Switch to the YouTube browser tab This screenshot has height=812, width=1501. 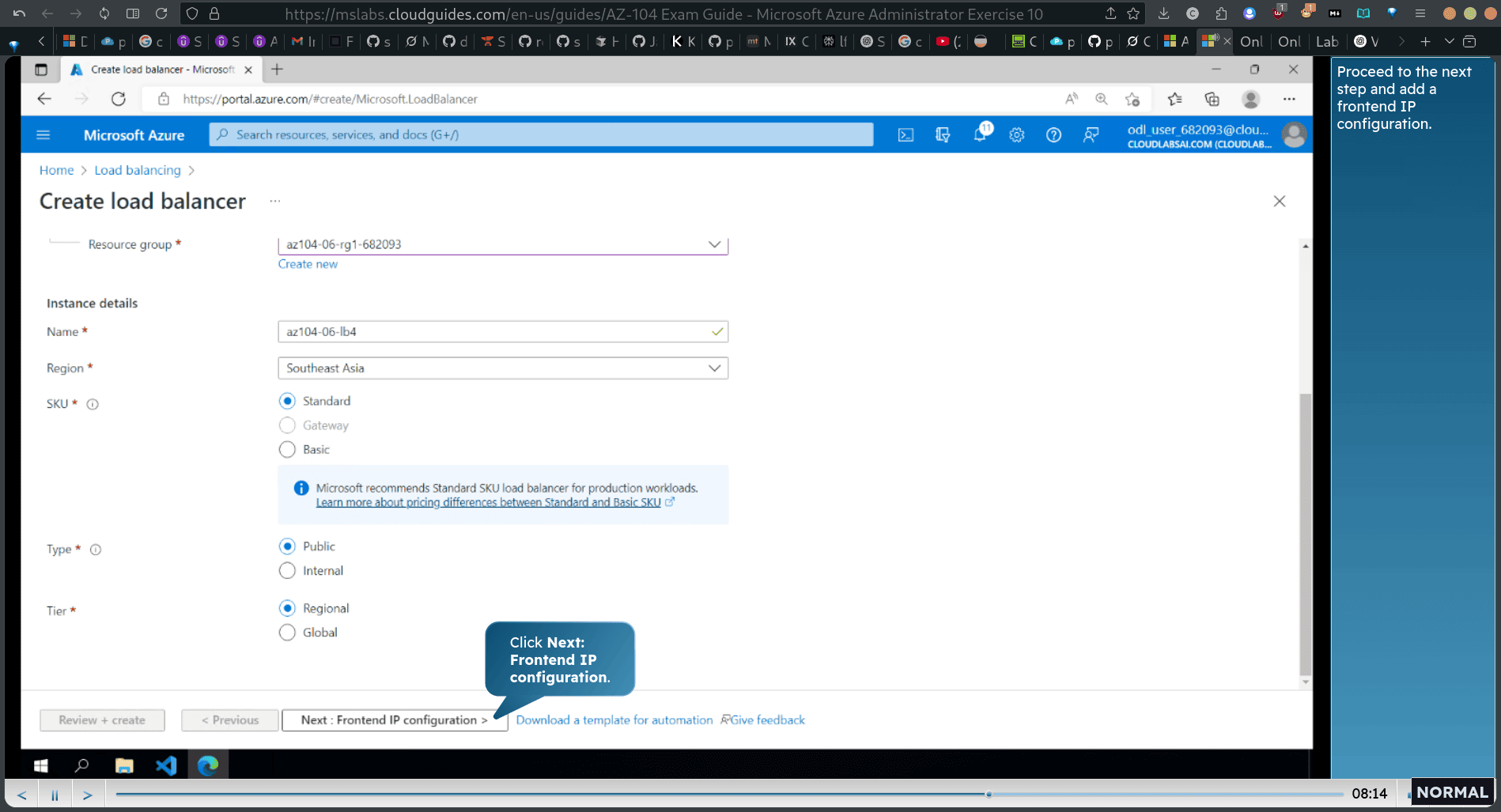948,41
